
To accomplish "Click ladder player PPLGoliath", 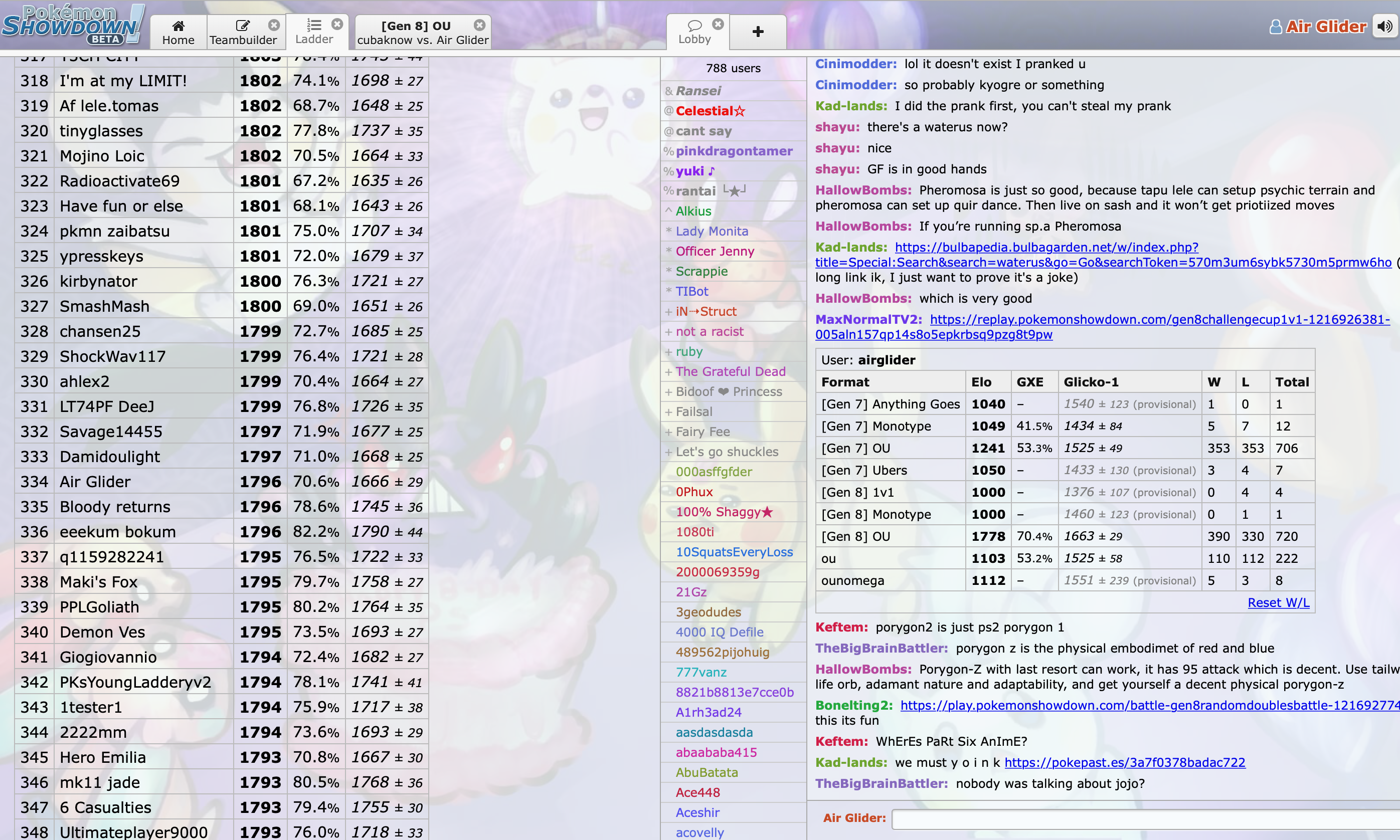I will pos(100,607).
